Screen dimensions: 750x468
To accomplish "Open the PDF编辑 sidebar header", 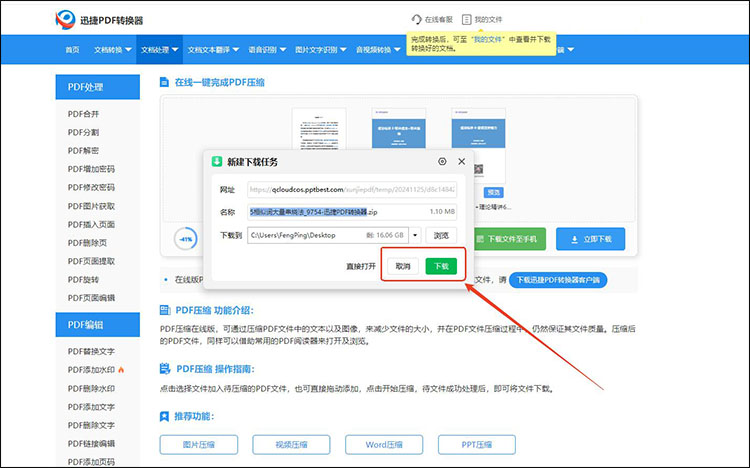I will coord(98,325).
